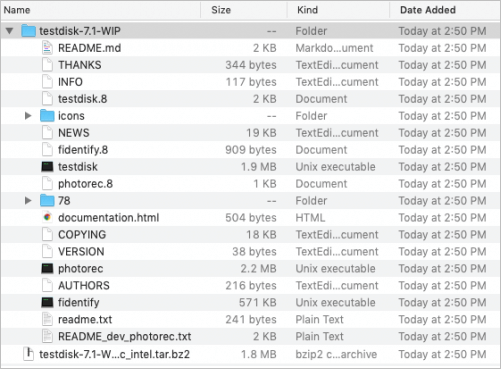This screenshot has height=369, width=501.
Task: Click the readme.txt text file icon
Action: click(x=47, y=320)
